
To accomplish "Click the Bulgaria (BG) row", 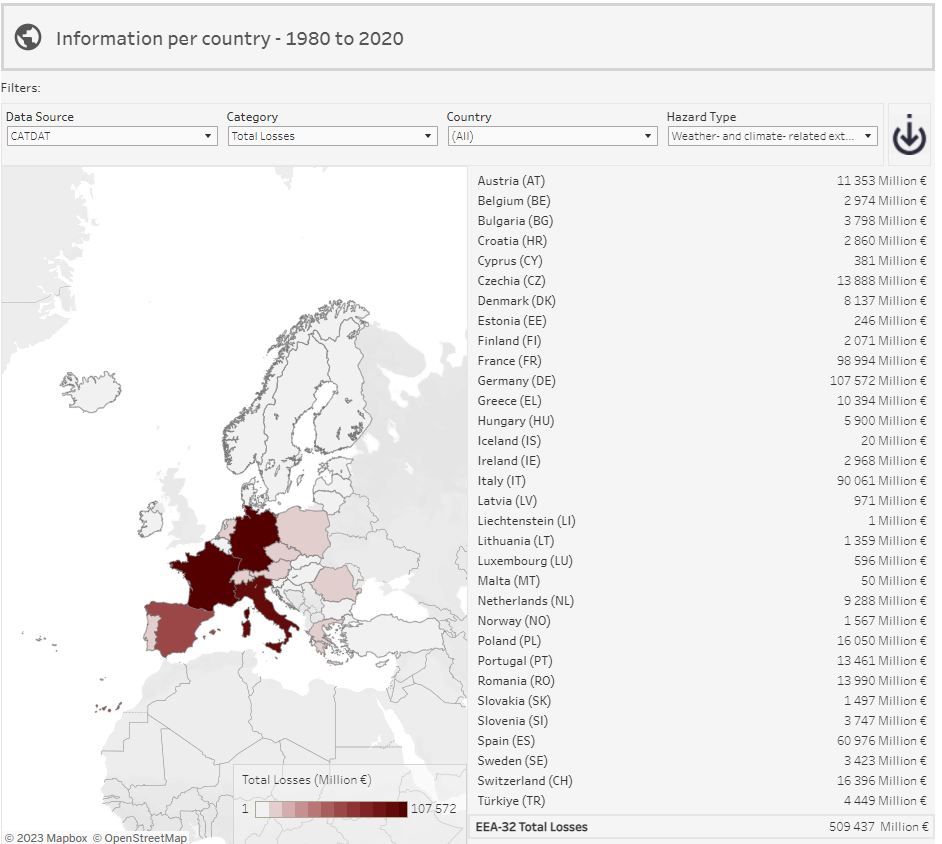I will point(702,220).
